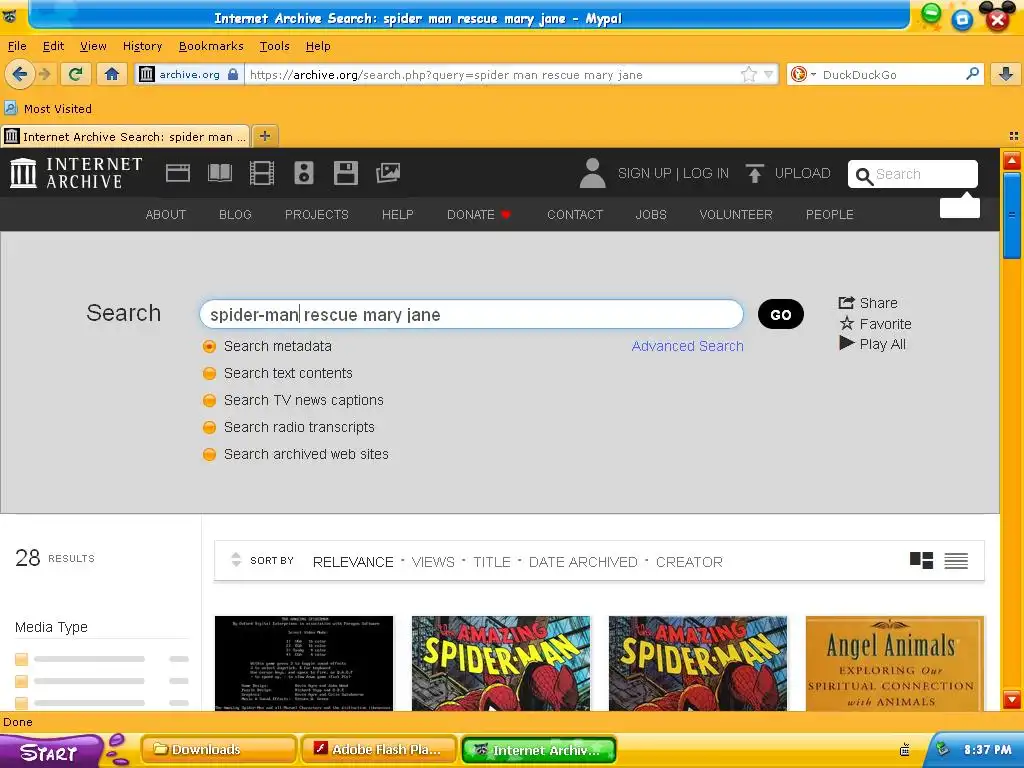
Task: Open the Web (Wayback) icon in Archive nav
Action: click(x=178, y=173)
